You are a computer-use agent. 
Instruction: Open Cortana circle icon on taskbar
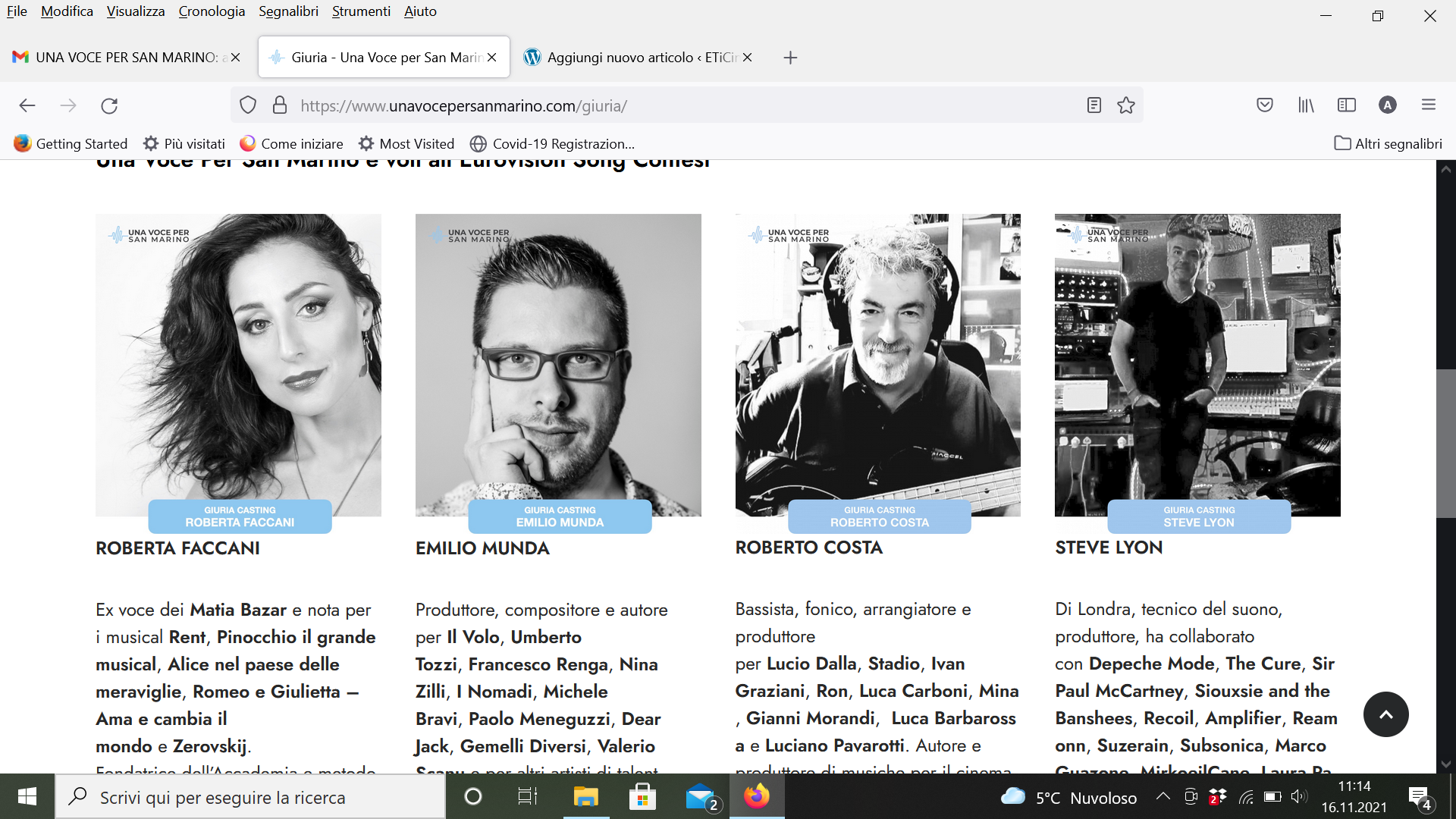point(472,796)
